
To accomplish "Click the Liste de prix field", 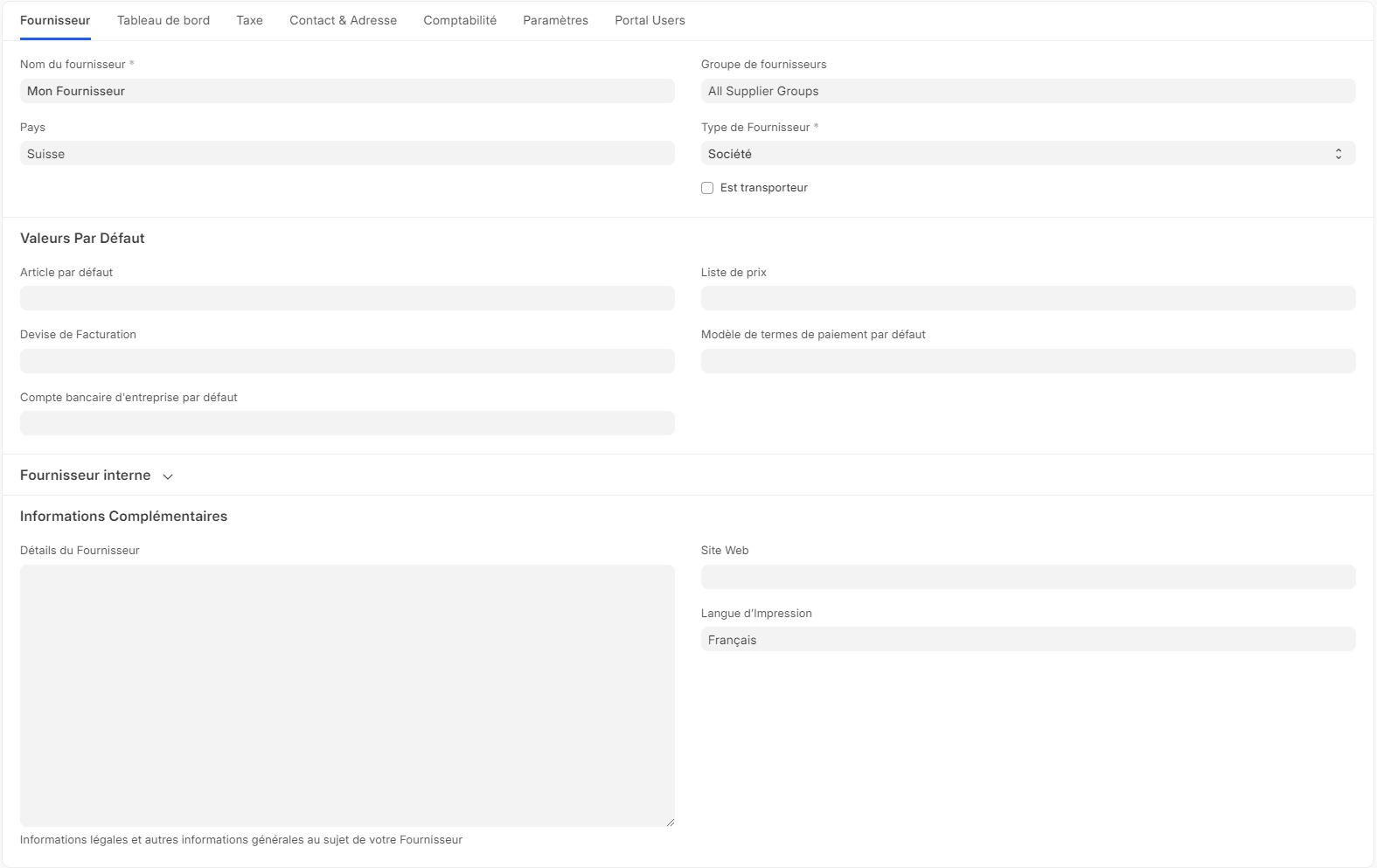I will (1027, 298).
